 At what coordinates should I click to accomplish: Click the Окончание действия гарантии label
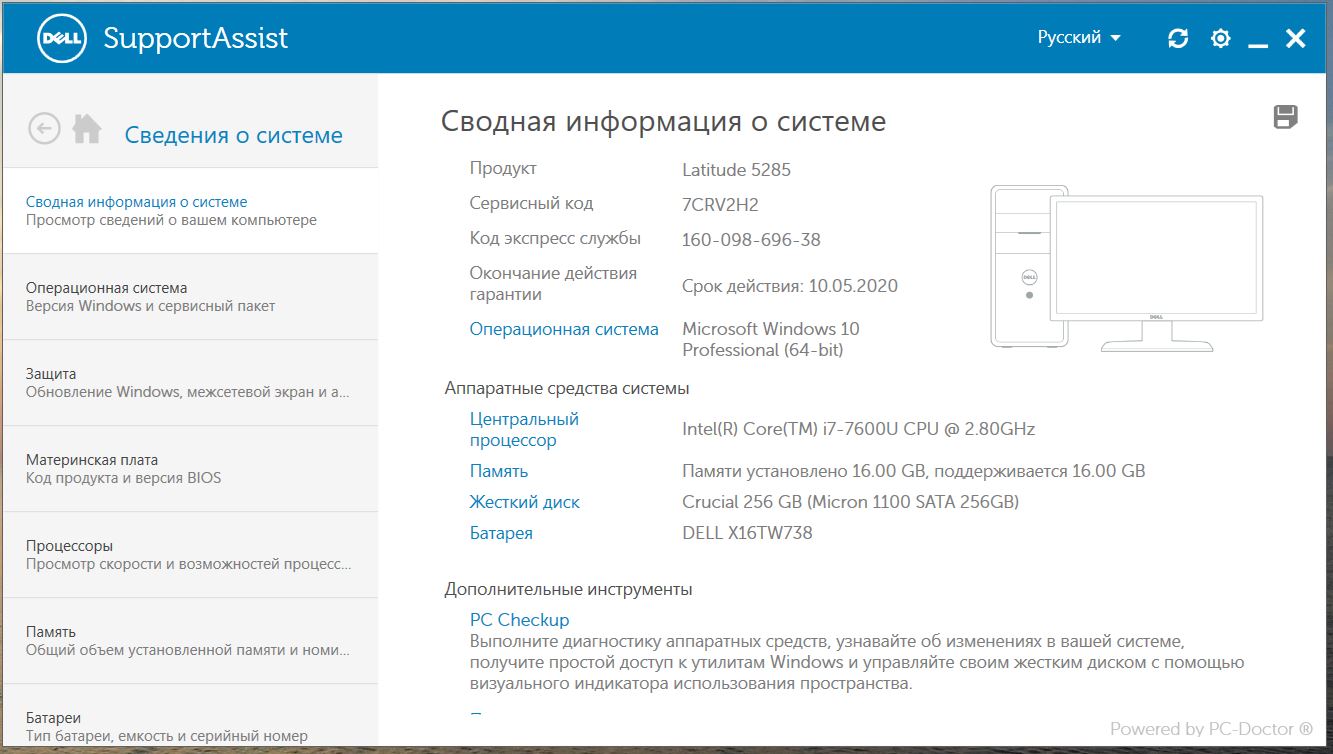[553, 284]
